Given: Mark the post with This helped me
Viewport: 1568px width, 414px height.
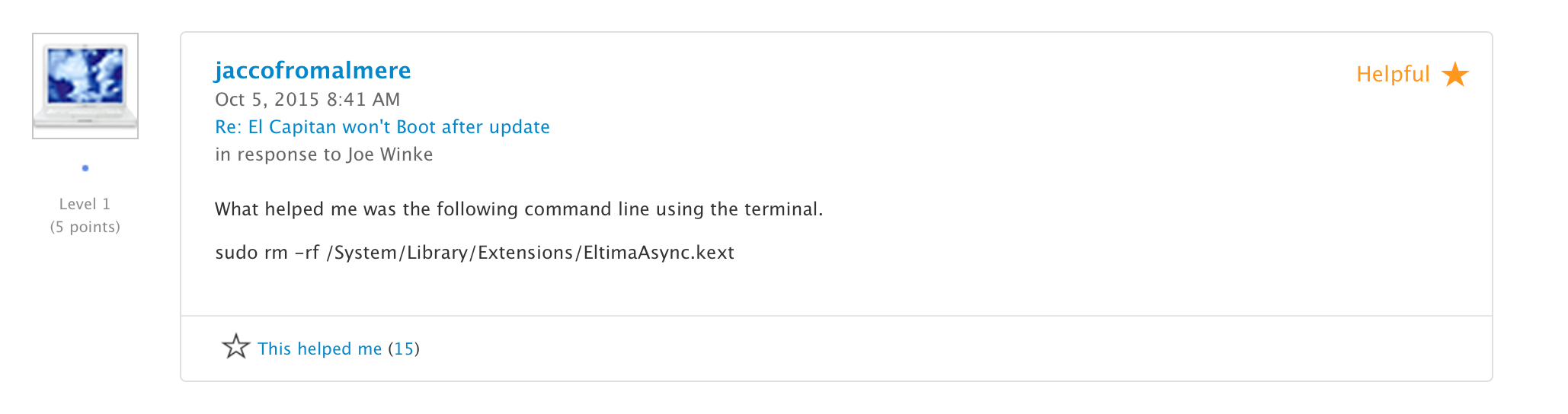Looking at the screenshot, I should click(x=319, y=349).
